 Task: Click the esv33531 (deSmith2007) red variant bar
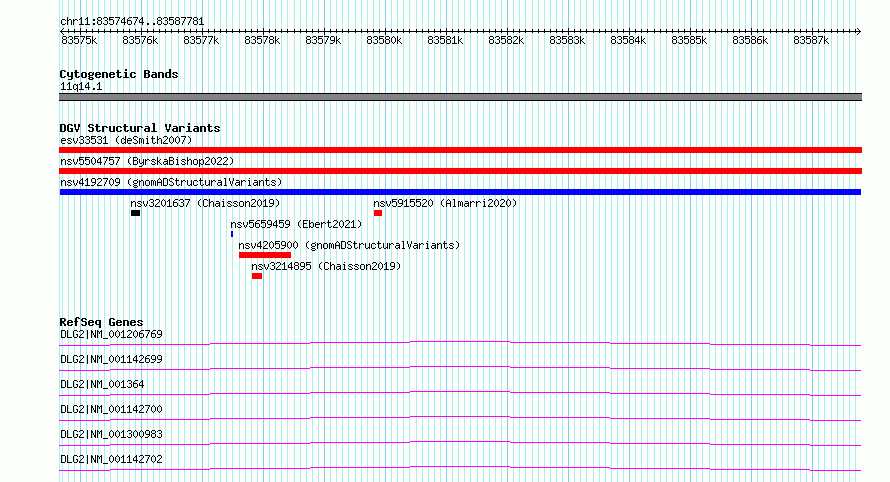(460, 150)
